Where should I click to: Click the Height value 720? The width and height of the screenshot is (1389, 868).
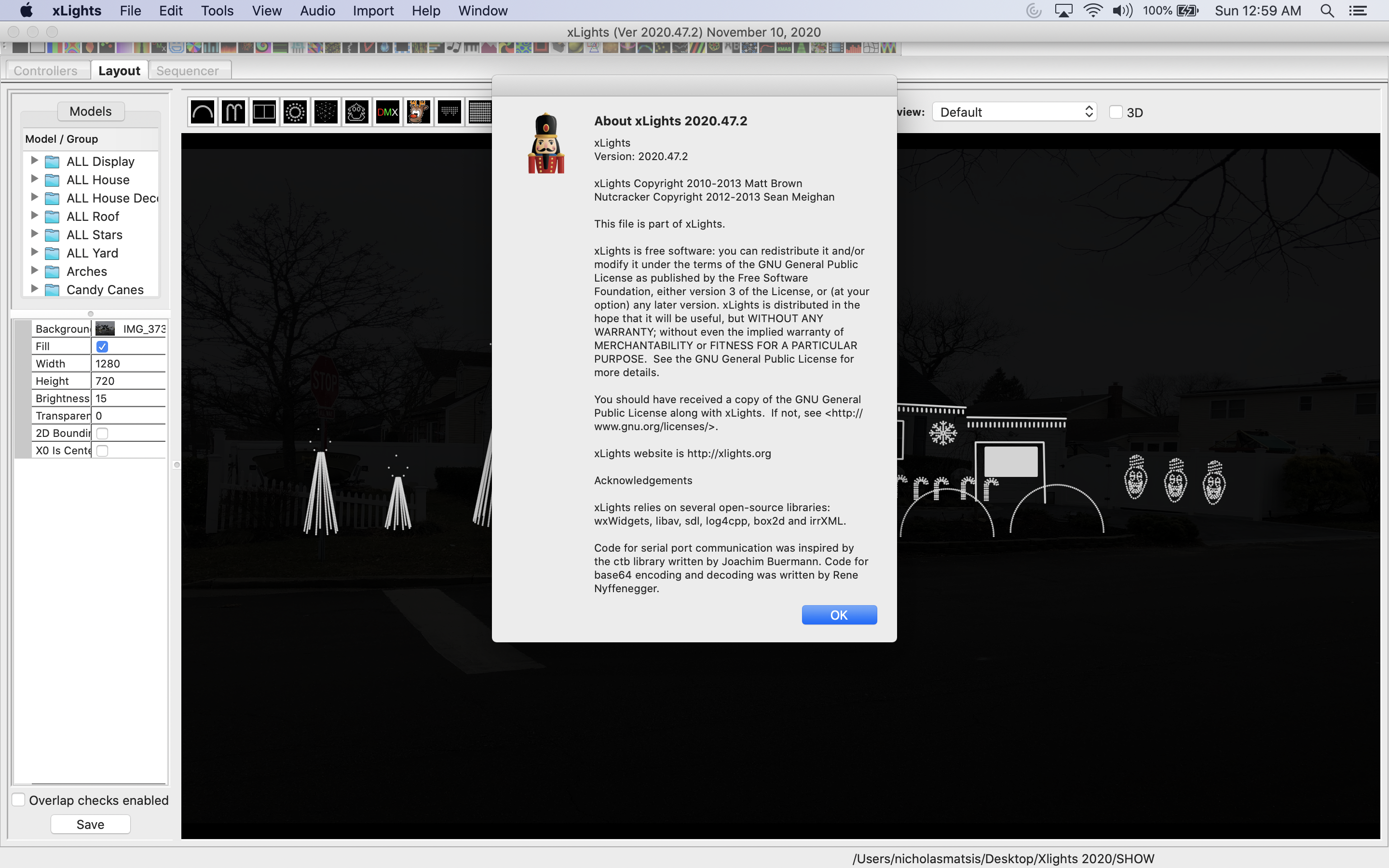point(129,380)
